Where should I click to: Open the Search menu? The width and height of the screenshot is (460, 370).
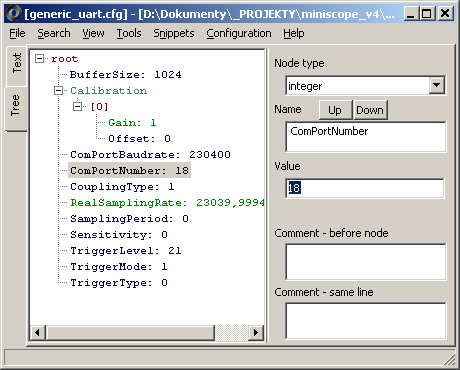coord(54,33)
